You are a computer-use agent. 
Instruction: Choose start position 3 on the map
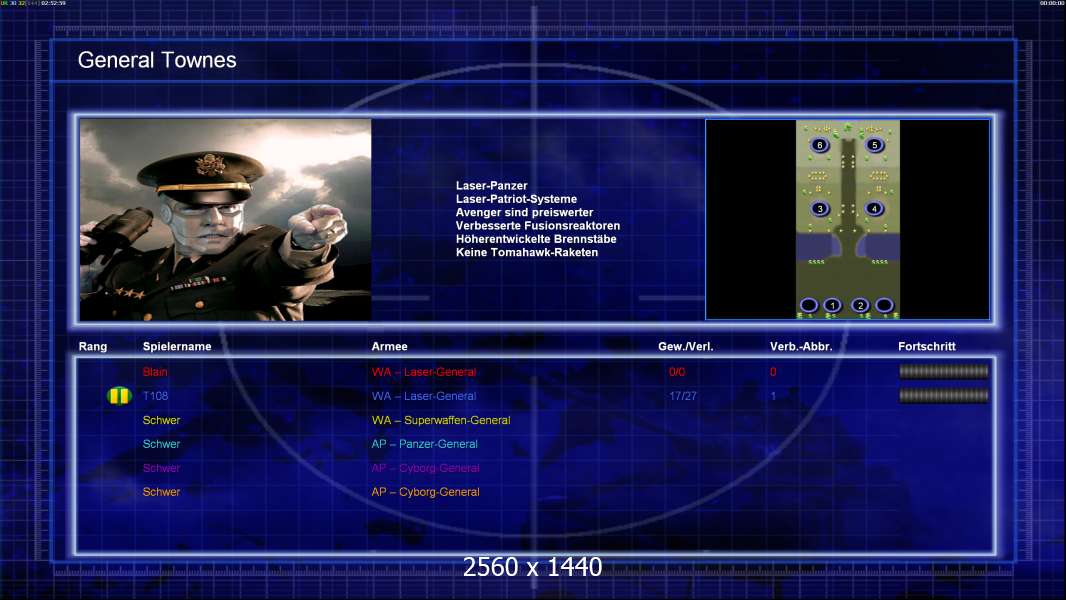[x=820, y=209]
